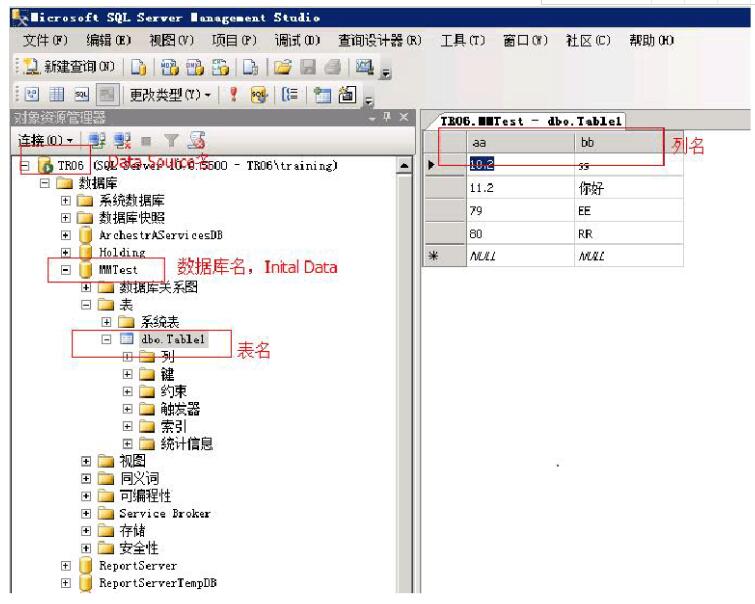Click the Analysis Services XMLA query icon
Viewport: 755px width, 604px height.
click(x=221, y=67)
